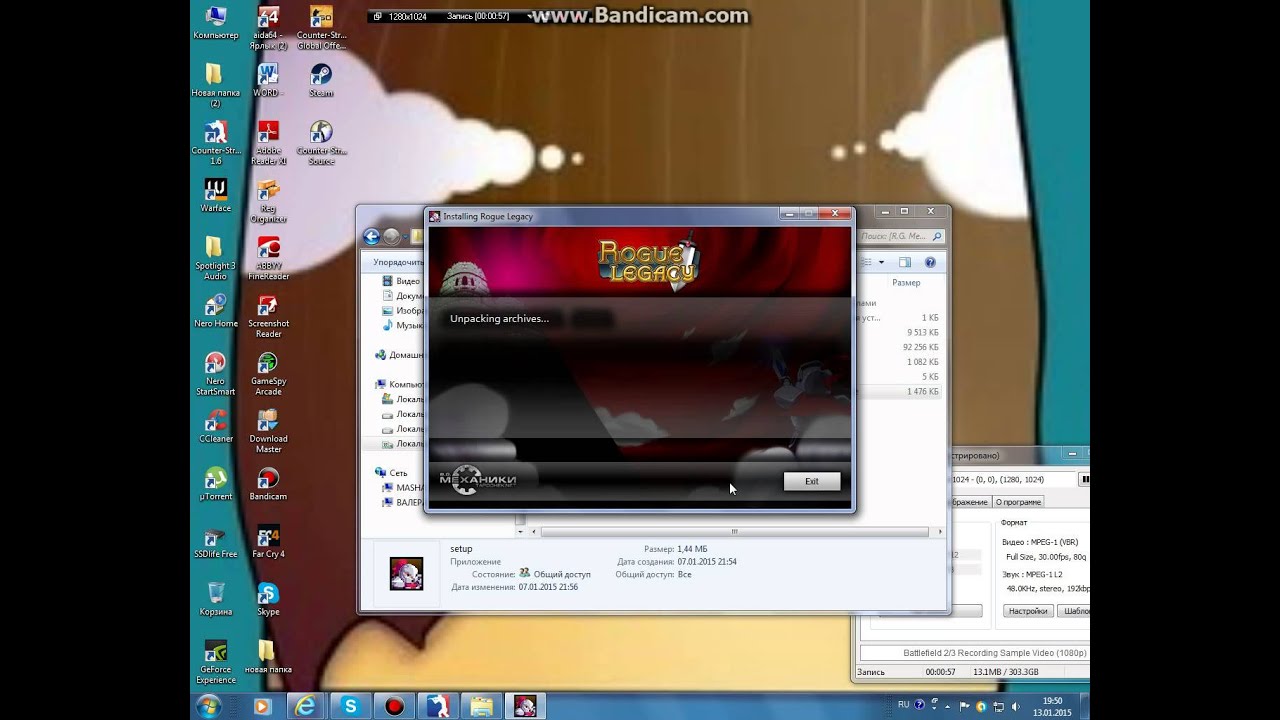This screenshot has height=720, width=1280.
Task: Open aida64 shortcut on desktop
Action: coord(268,27)
